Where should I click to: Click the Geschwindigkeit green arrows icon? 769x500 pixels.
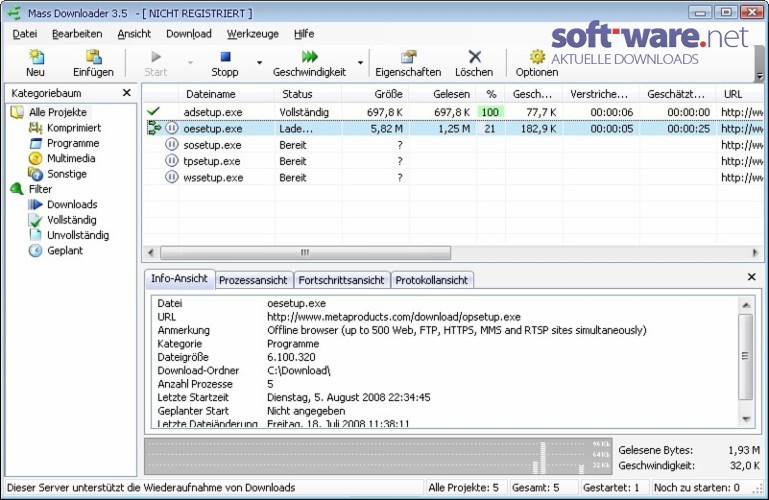tap(309, 57)
